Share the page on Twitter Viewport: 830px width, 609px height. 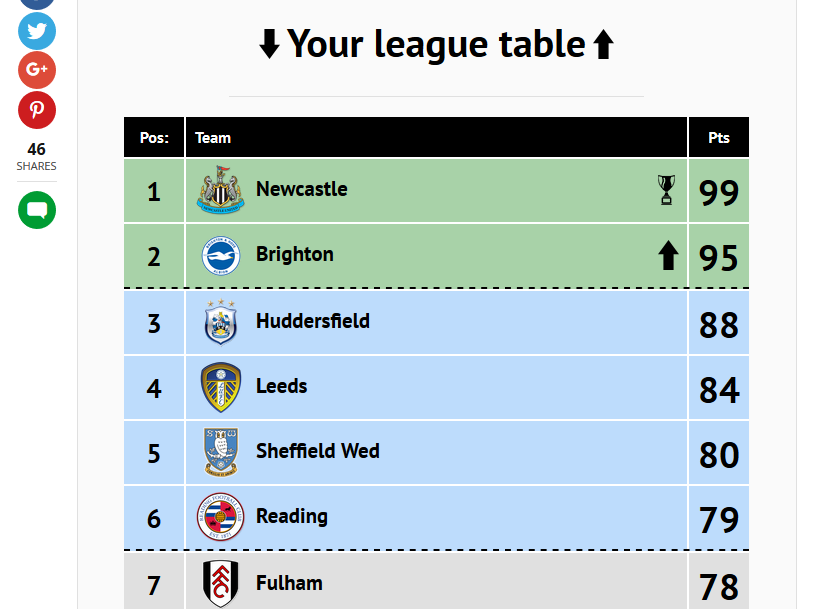[37, 31]
